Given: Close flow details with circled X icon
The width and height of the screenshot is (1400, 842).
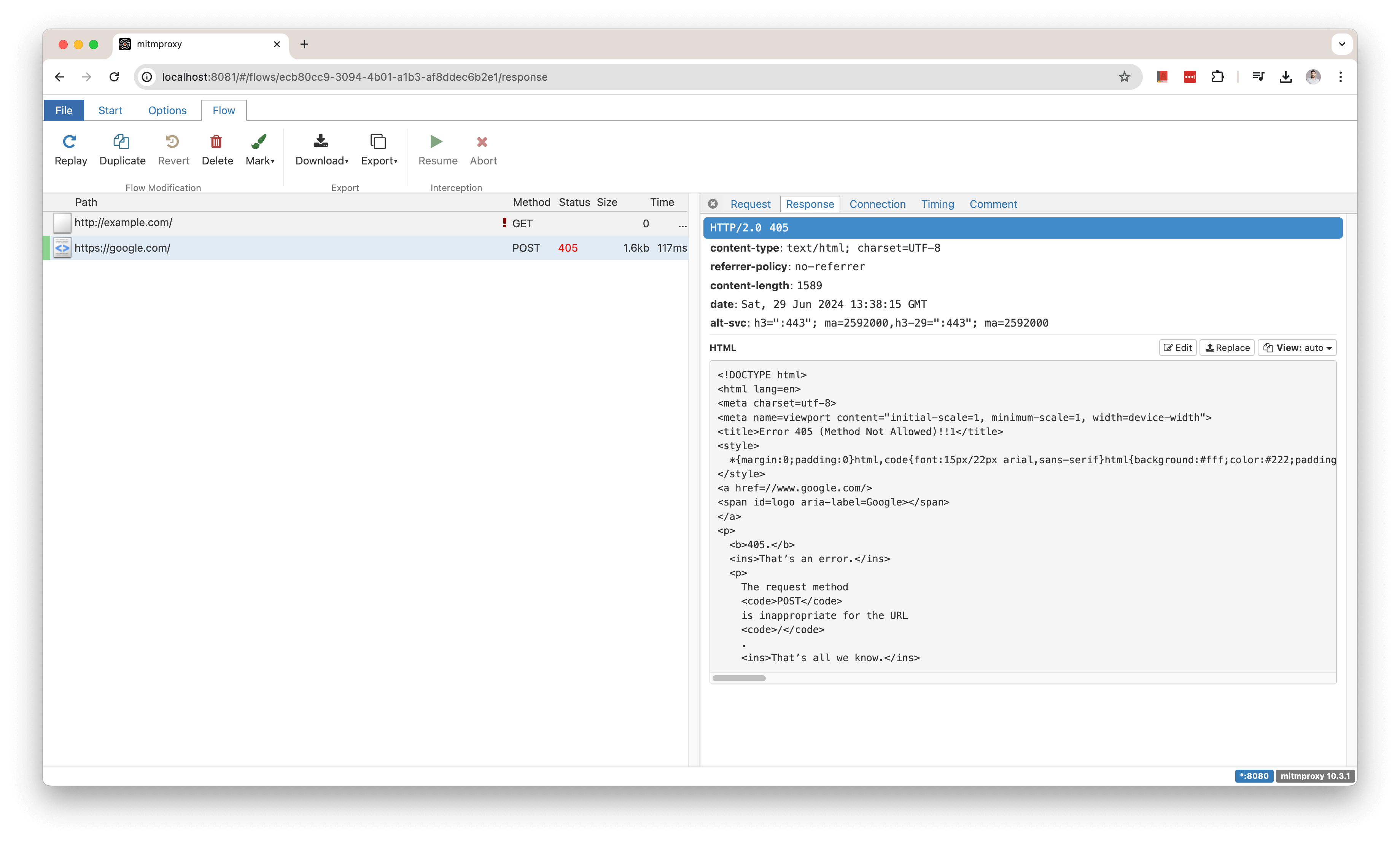Looking at the screenshot, I should pos(713,204).
